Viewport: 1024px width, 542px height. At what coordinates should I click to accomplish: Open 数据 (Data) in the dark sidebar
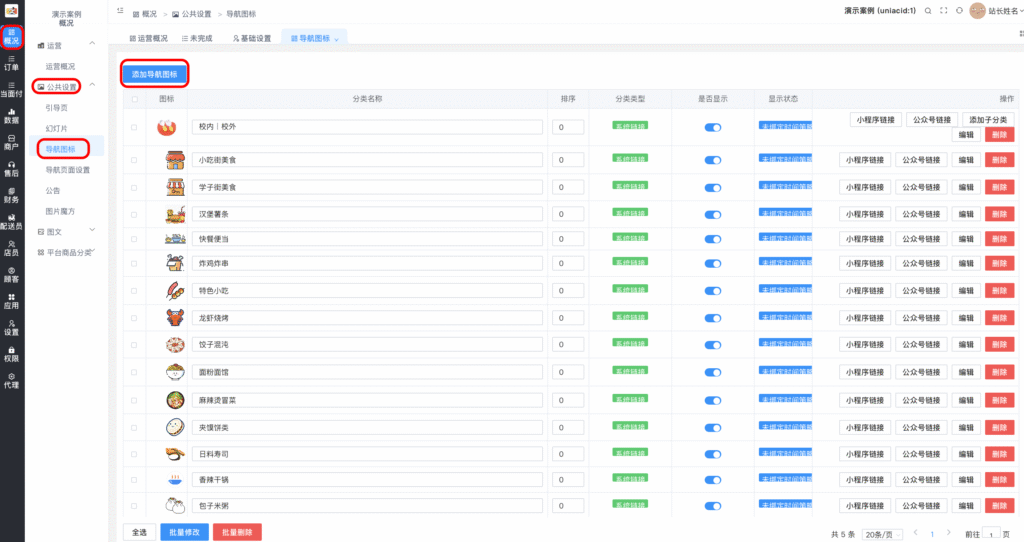(12, 116)
